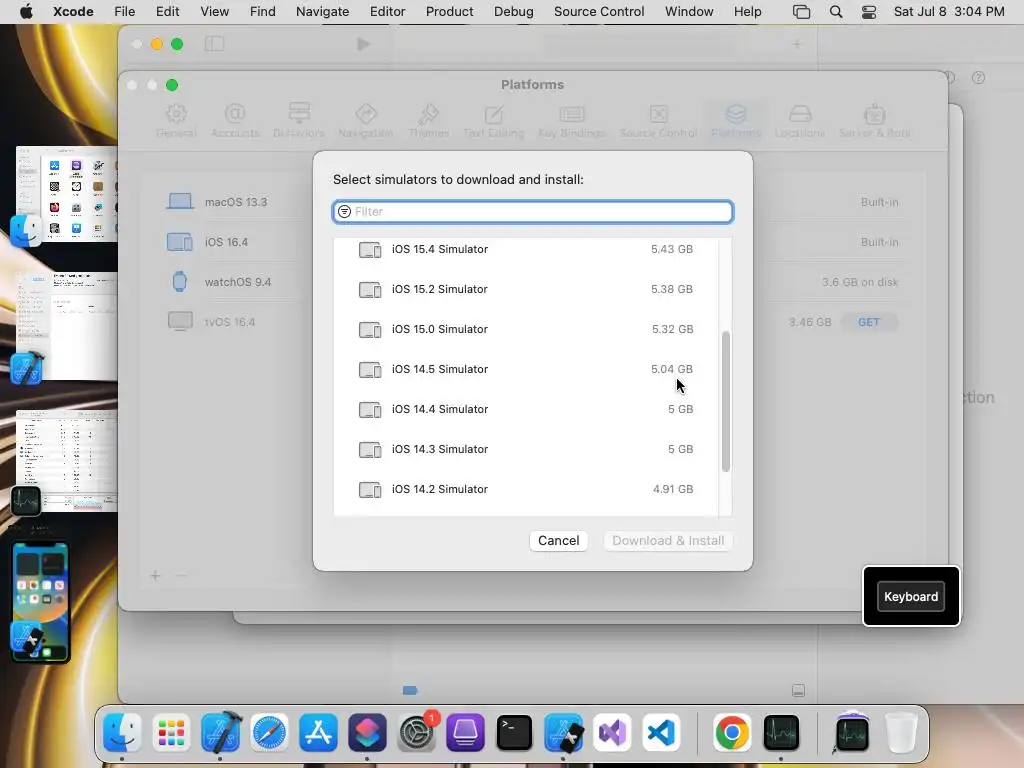The image size is (1024, 768).
Task: Open Finder from the Dock
Action: click(x=122, y=733)
